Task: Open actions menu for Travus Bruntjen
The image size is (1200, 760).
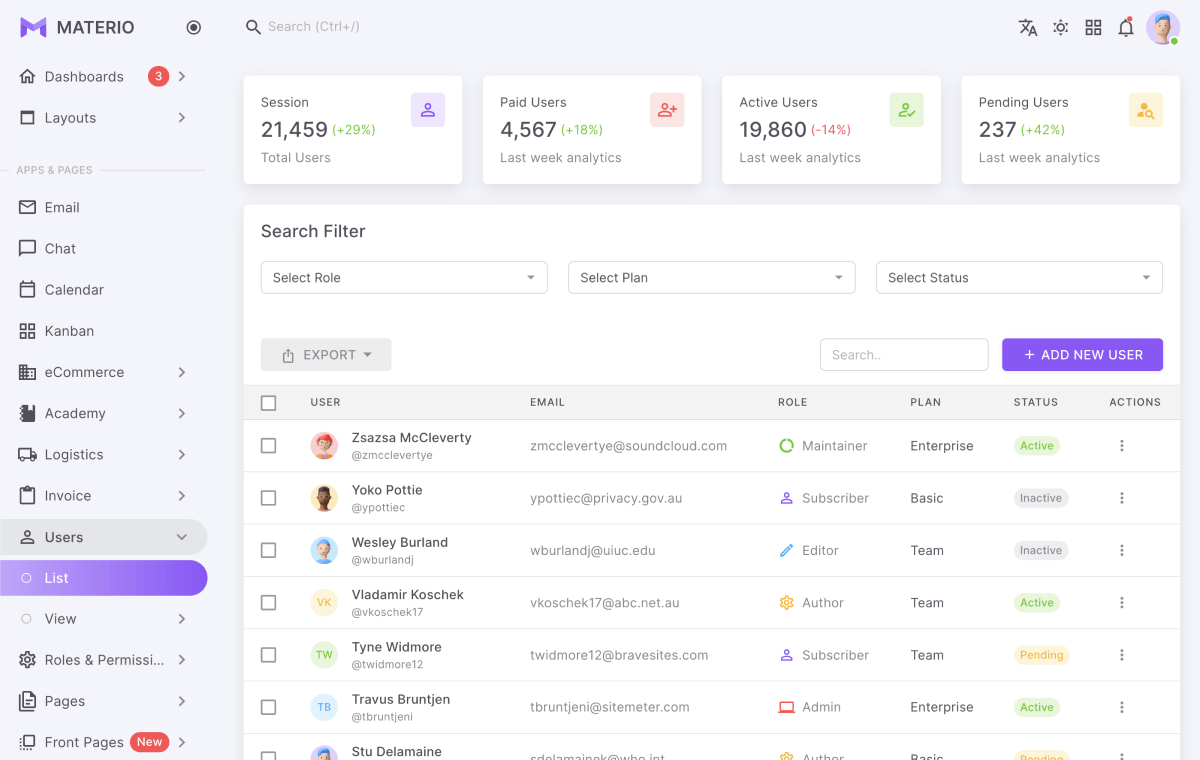Action: [x=1122, y=707]
